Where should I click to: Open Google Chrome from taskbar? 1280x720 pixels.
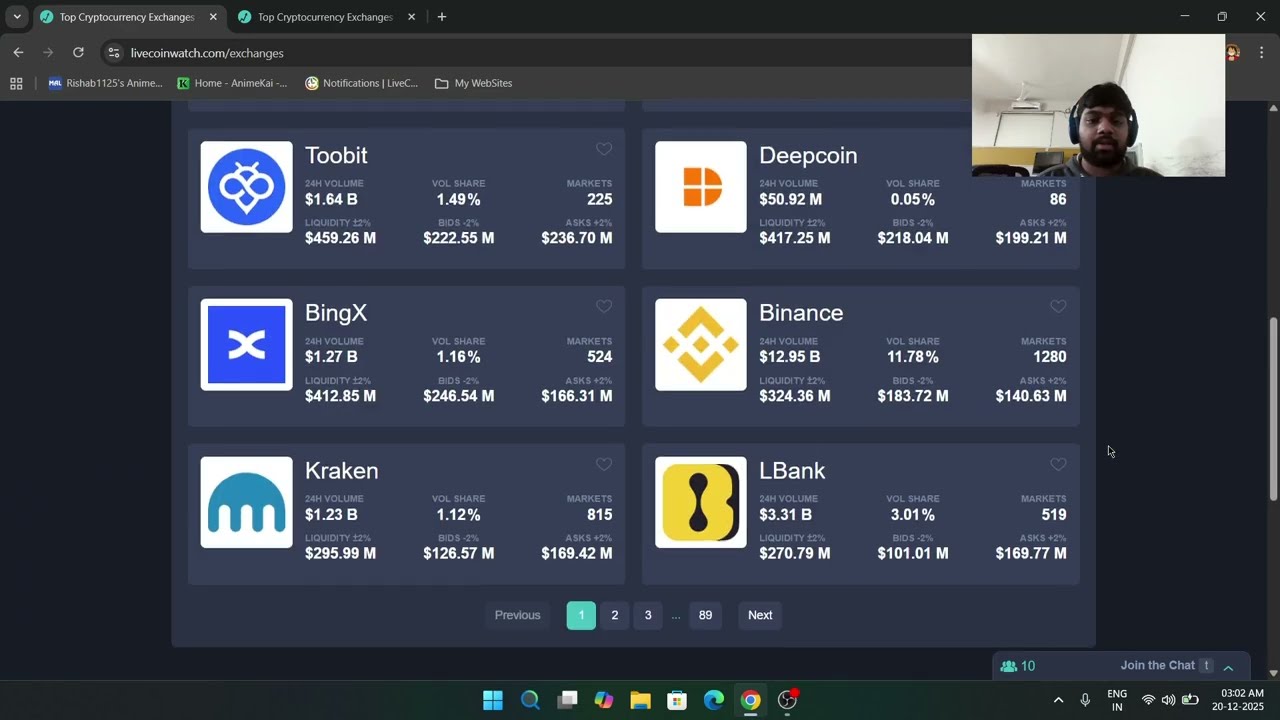pyautogui.click(x=750, y=700)
